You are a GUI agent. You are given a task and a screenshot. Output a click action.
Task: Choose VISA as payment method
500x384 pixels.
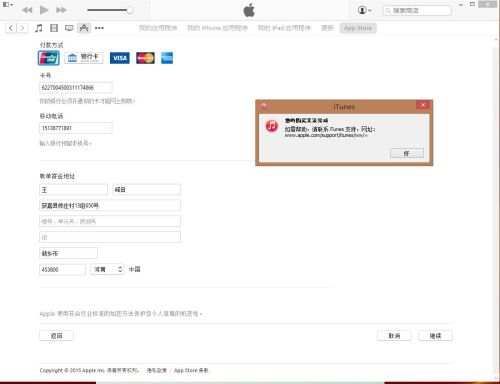pyautogui.click(x=120, y=58)
